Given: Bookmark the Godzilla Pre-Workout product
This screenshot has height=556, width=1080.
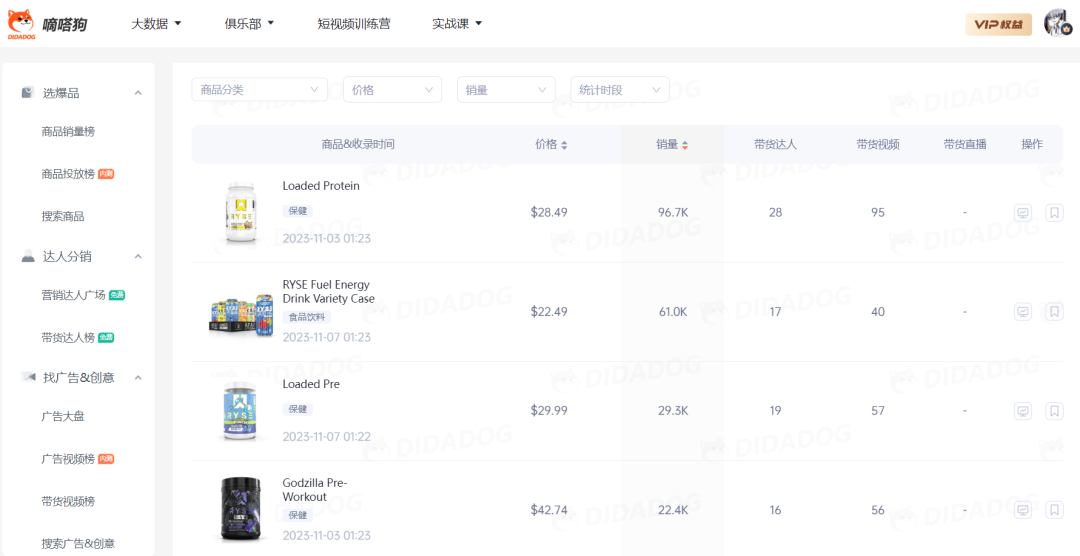Looking at the screenshot, I should [x=1054, y=510].
